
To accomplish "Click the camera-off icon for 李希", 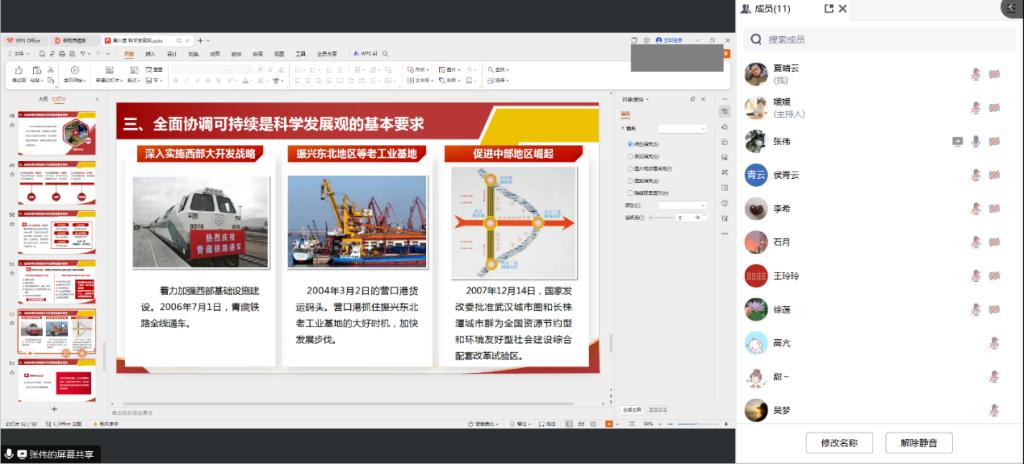I will tap(995, 209).
